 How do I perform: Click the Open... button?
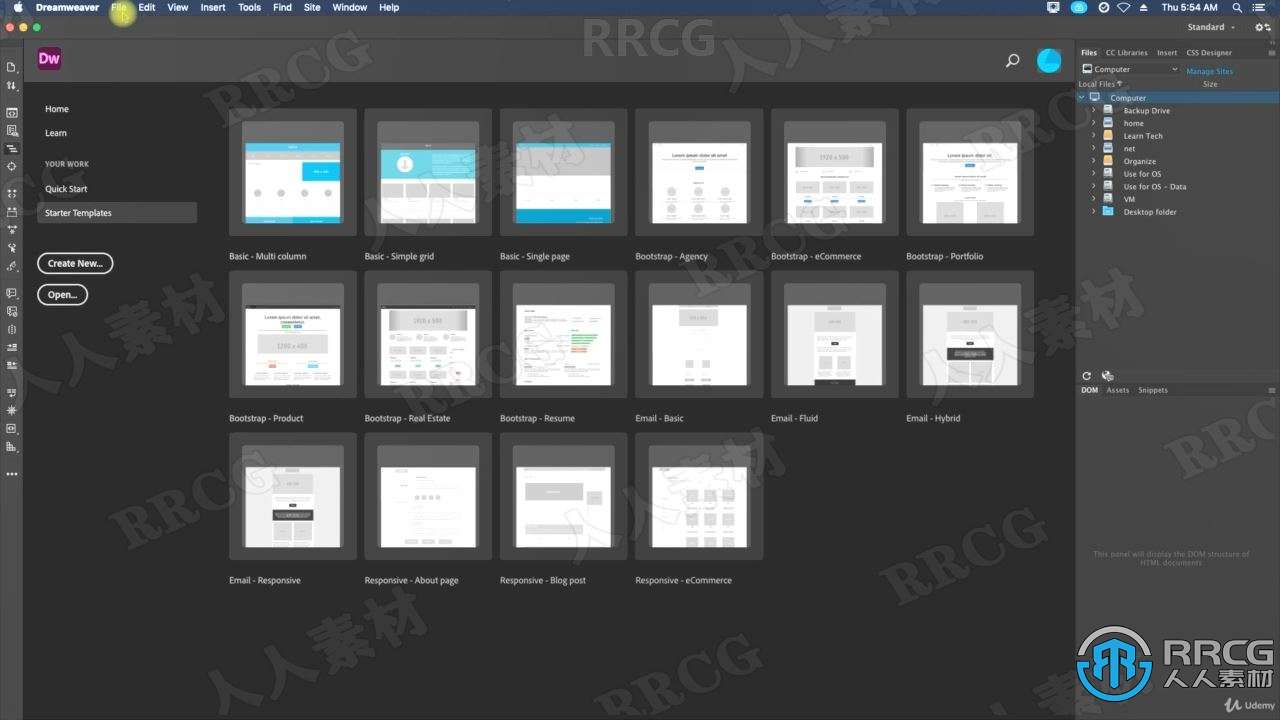[62, 295]
